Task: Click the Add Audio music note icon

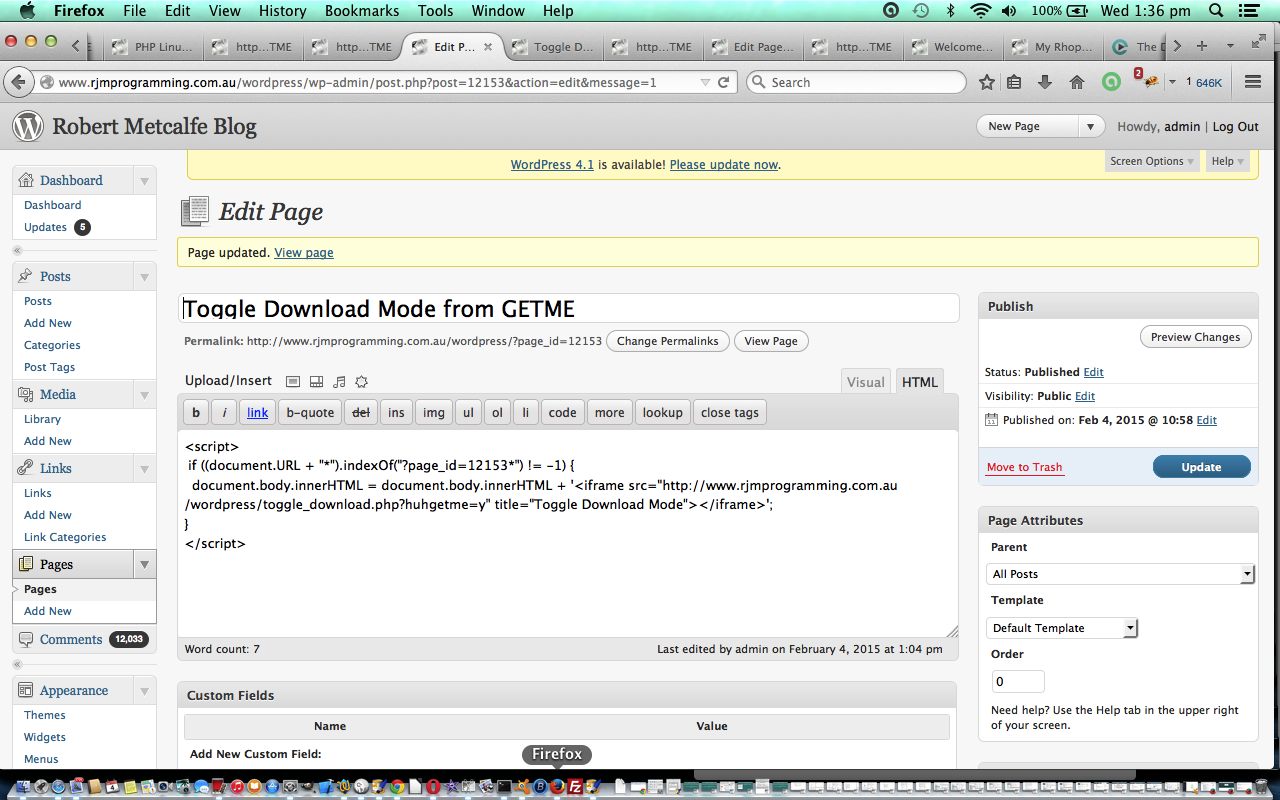Action: [339, 381]
